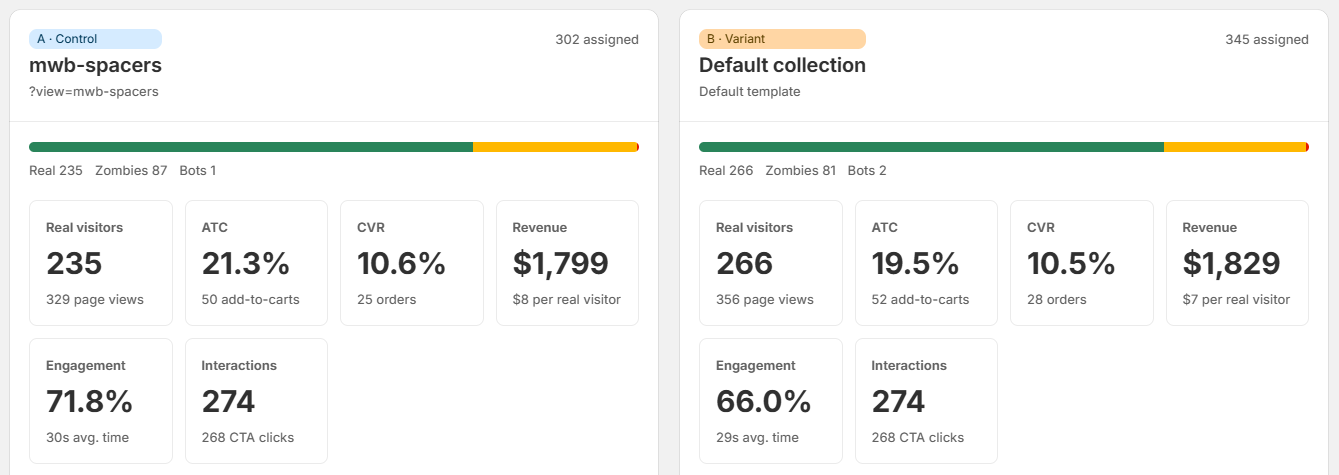Select Variant's Real visitors 266 card
The height and width of the screenshot is (475, 1339).
coord(771,263)
